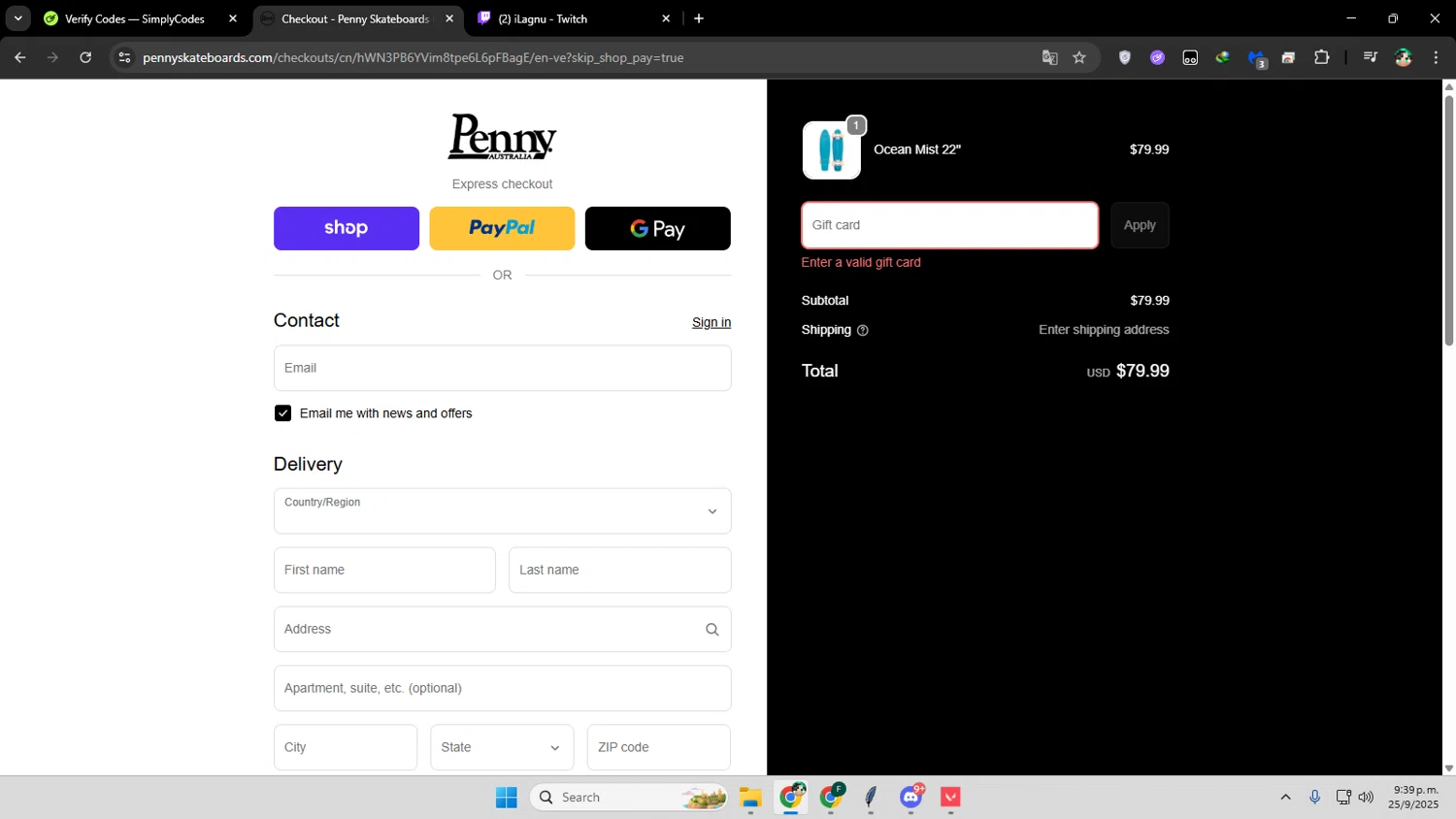Screen dimensions: 1456x819
Task: Click the Penny Australia logo
Action: [x=502, y=137]
